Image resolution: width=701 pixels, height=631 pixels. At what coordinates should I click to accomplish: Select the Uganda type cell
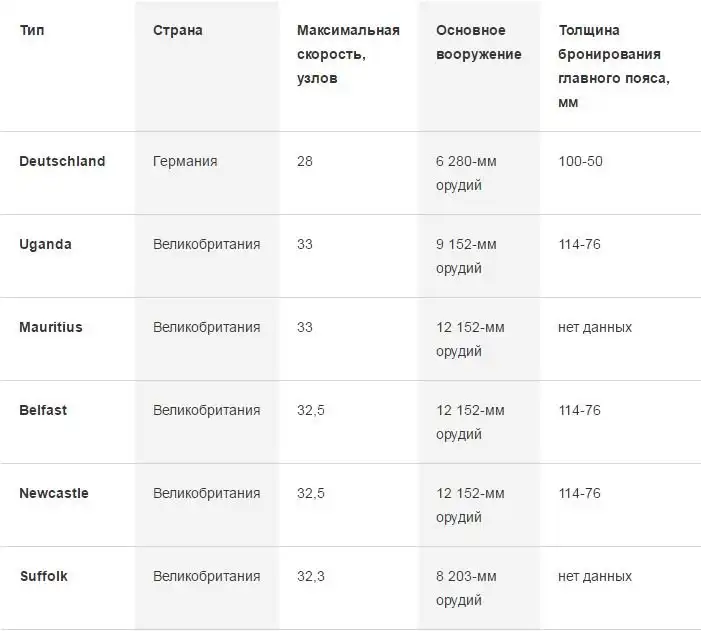click(46, 244)
